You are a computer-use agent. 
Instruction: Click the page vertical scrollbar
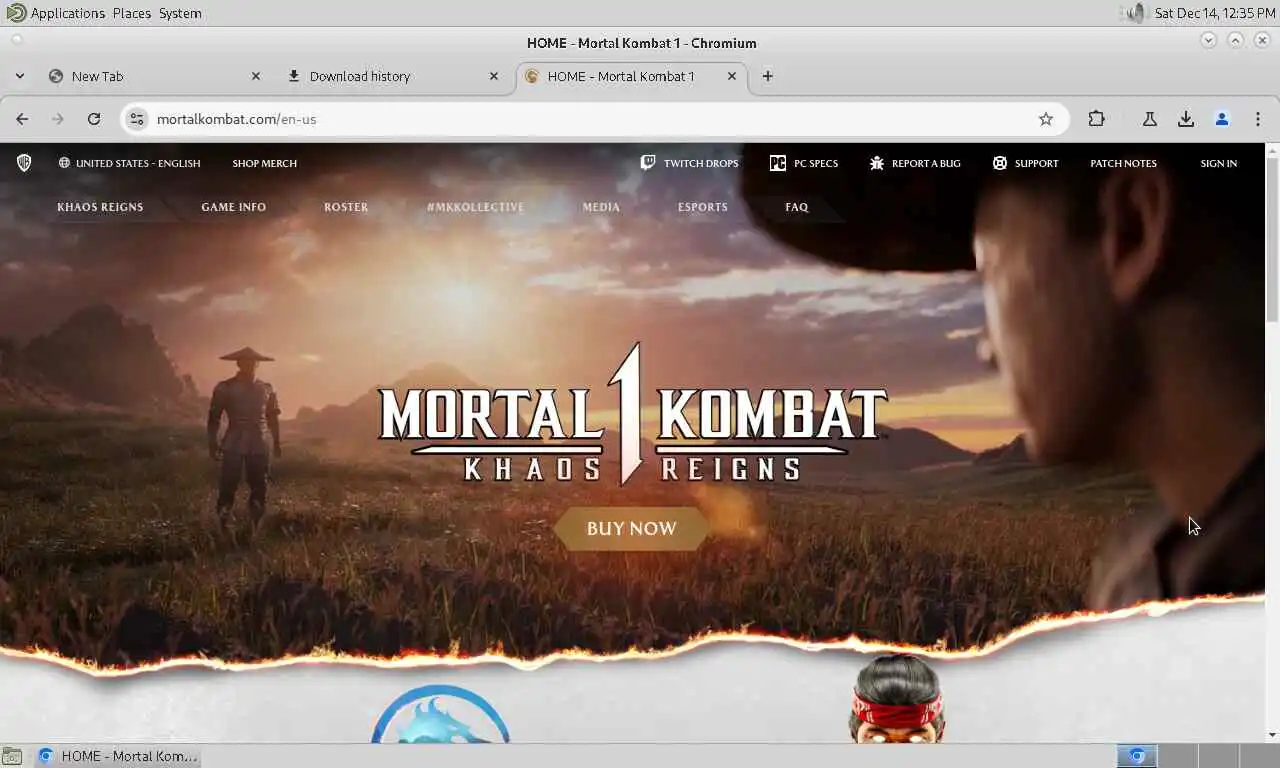tap(1272, 240)
